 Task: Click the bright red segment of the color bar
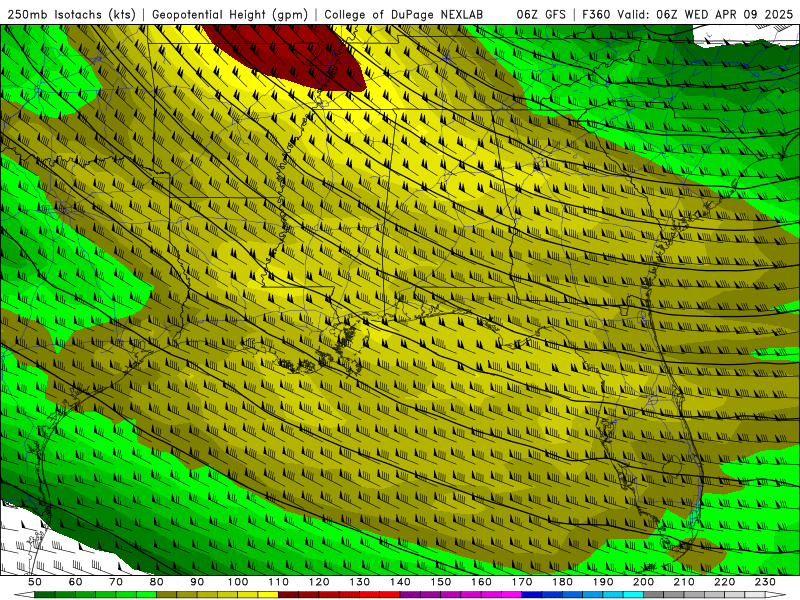coord(390,594)
